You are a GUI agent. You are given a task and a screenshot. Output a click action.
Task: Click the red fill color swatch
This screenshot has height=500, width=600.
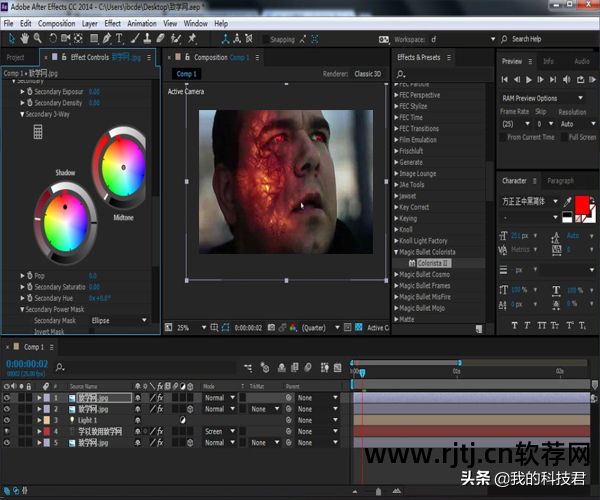pos(583,204)
